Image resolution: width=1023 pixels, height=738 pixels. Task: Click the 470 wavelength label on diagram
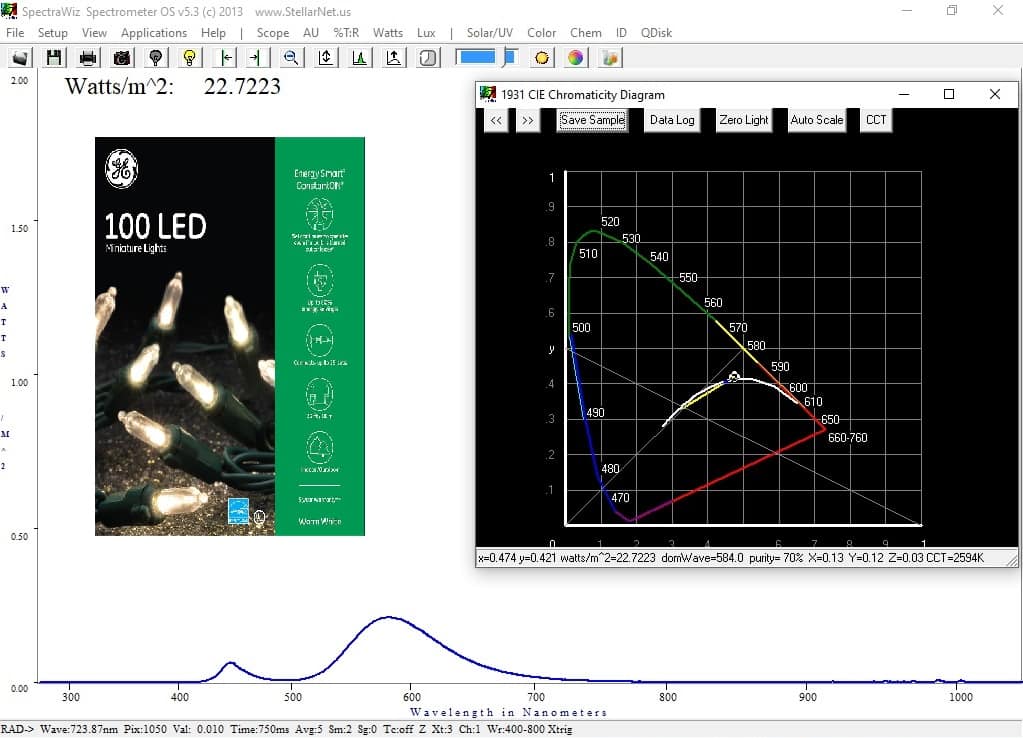point(620,498)
